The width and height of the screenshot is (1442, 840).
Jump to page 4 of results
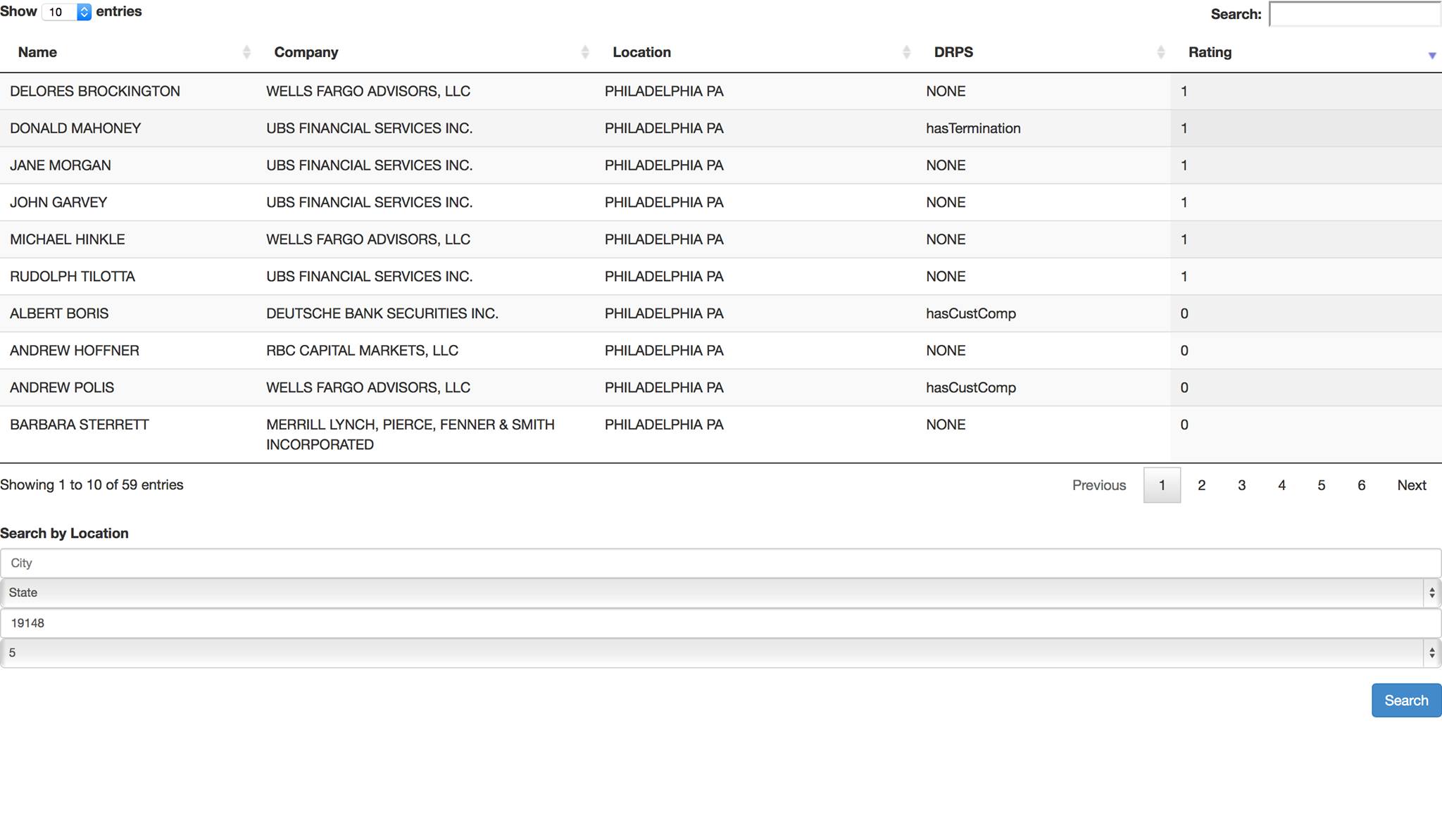tap(1281, 485)
